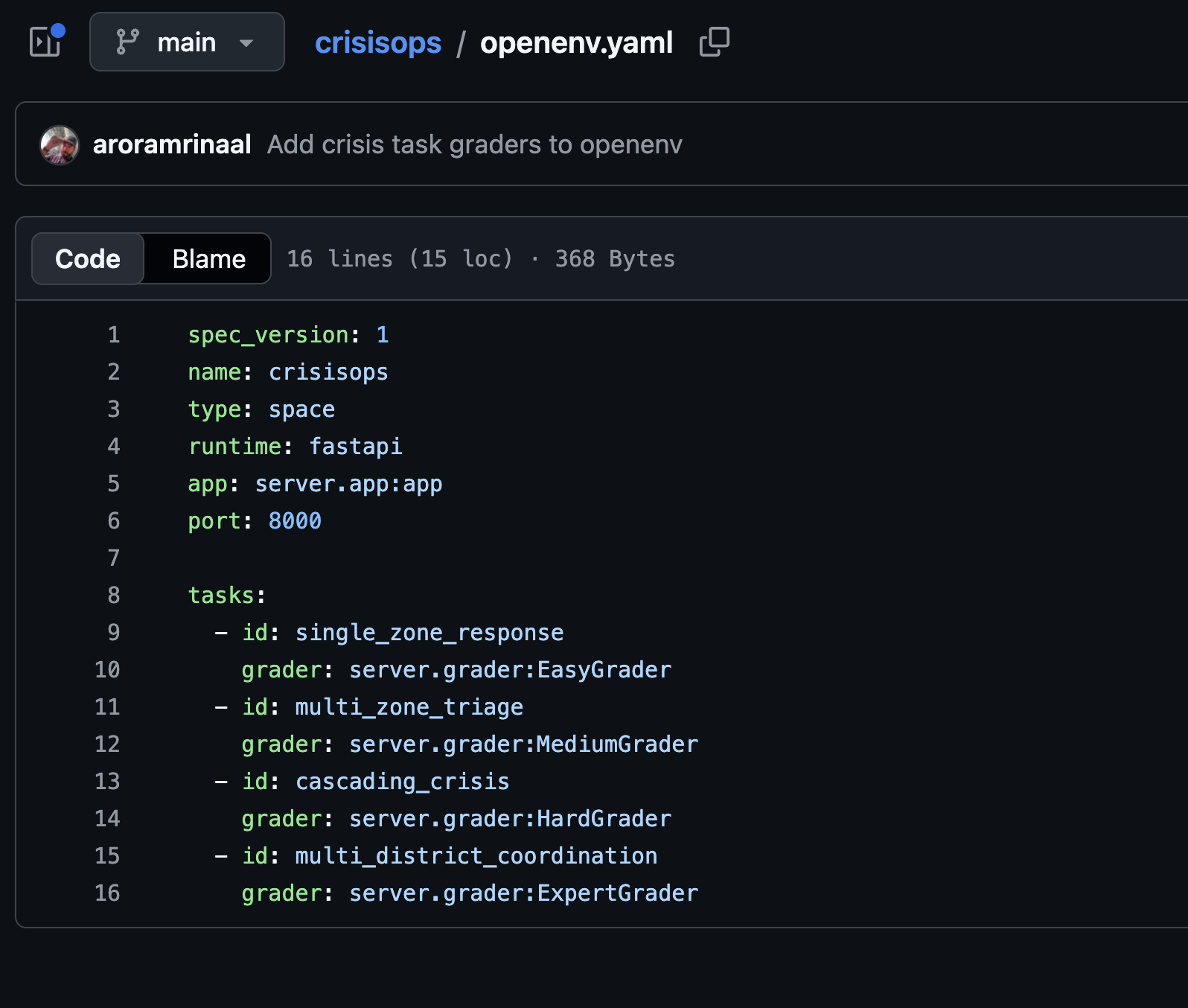
Task: Open the crisisops repository link
Action: [378, 42]
